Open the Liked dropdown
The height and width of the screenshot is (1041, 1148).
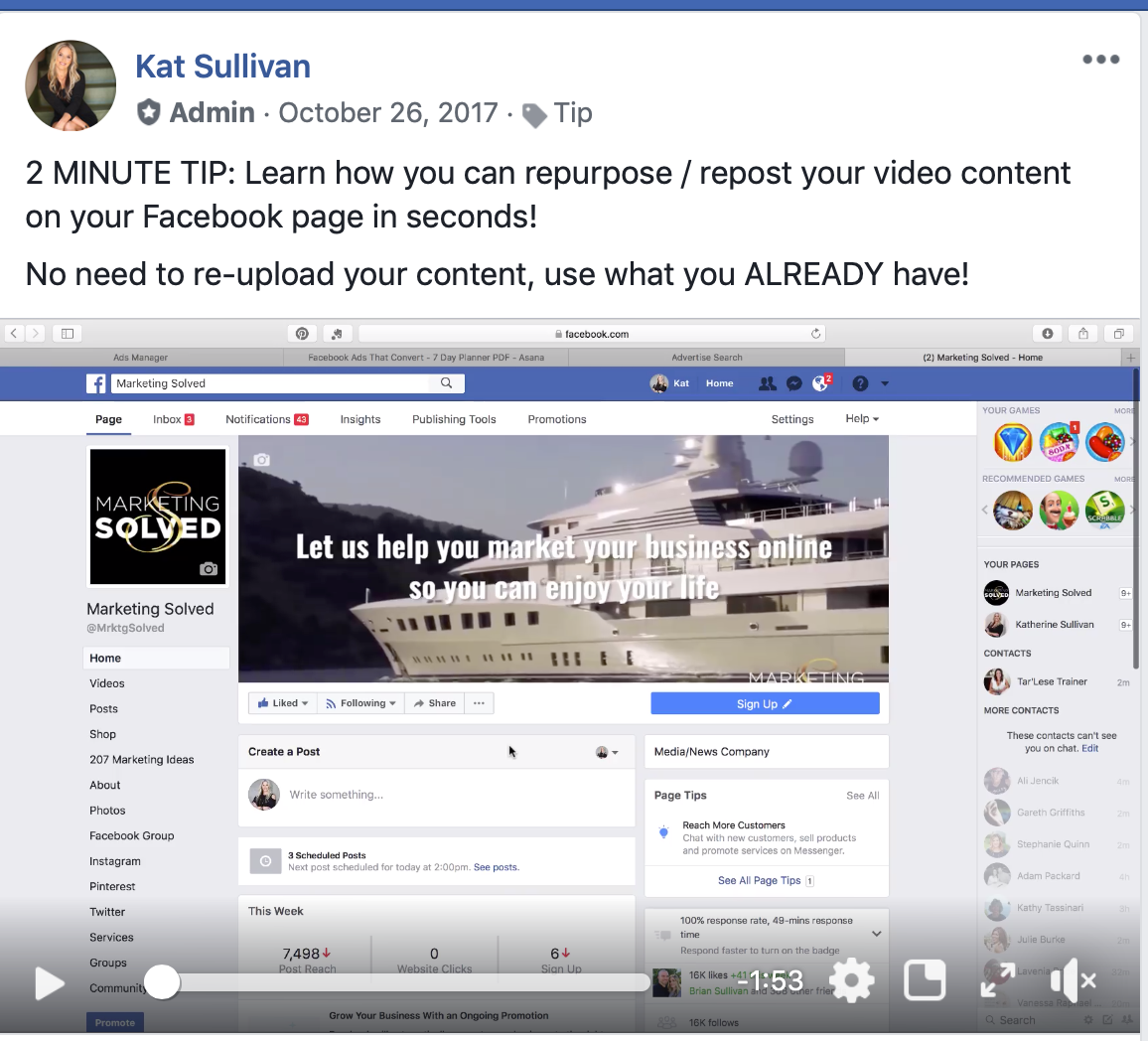[x=283, y=703]
